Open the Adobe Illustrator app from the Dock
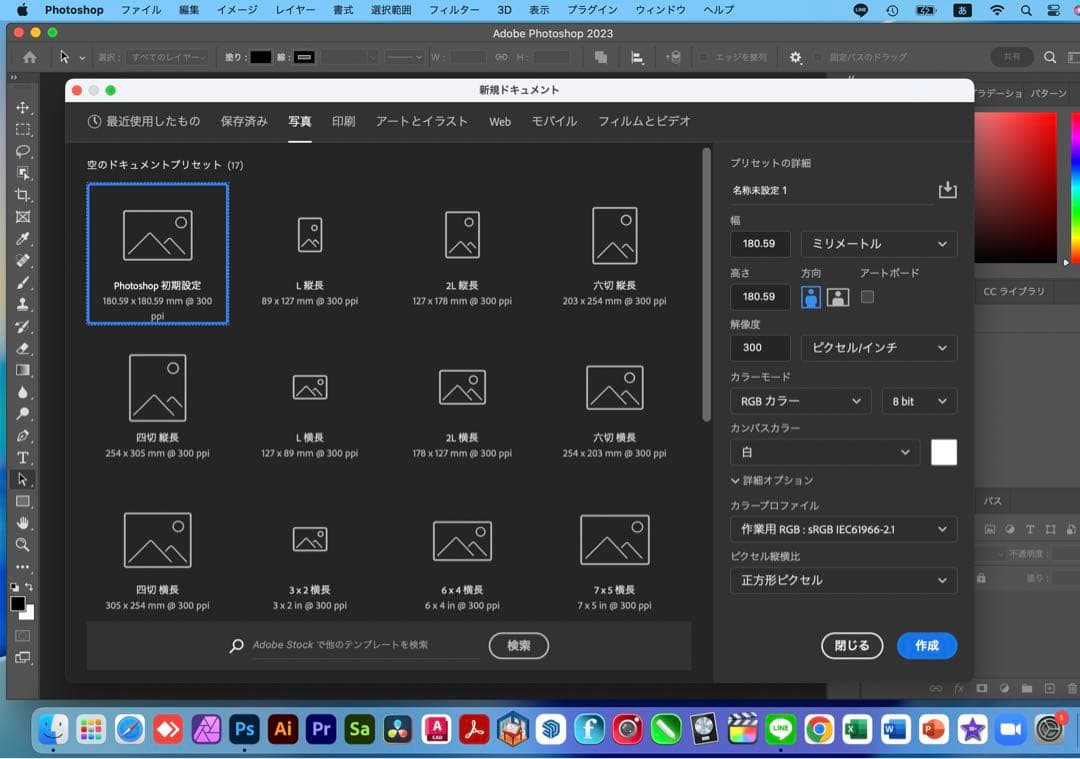The image size is (1080, 759). (x=282, y=730)
